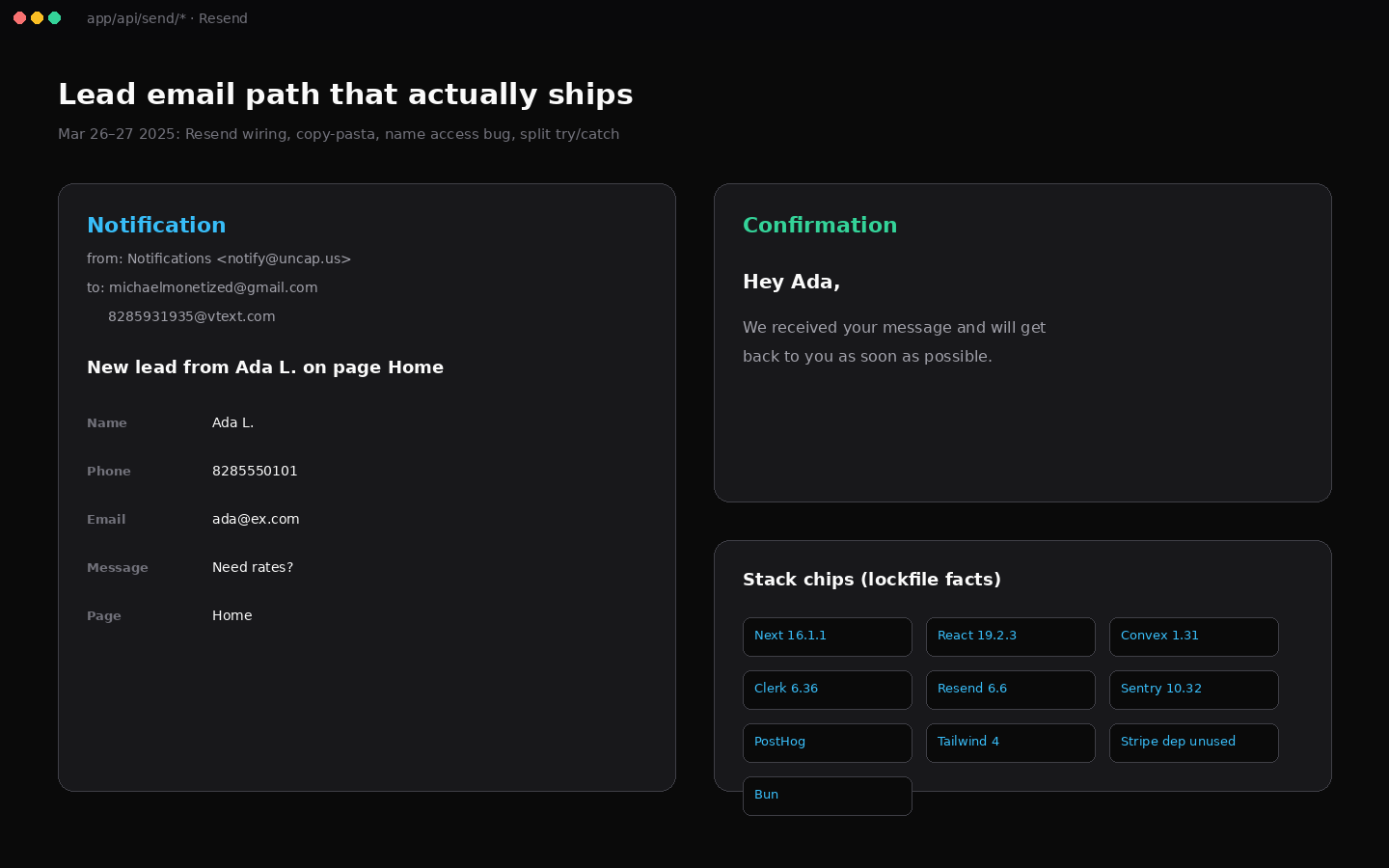Select the React 19.2.3 chip
This screenshot has width=1389, height=868.
click(x=1011, y=637)
